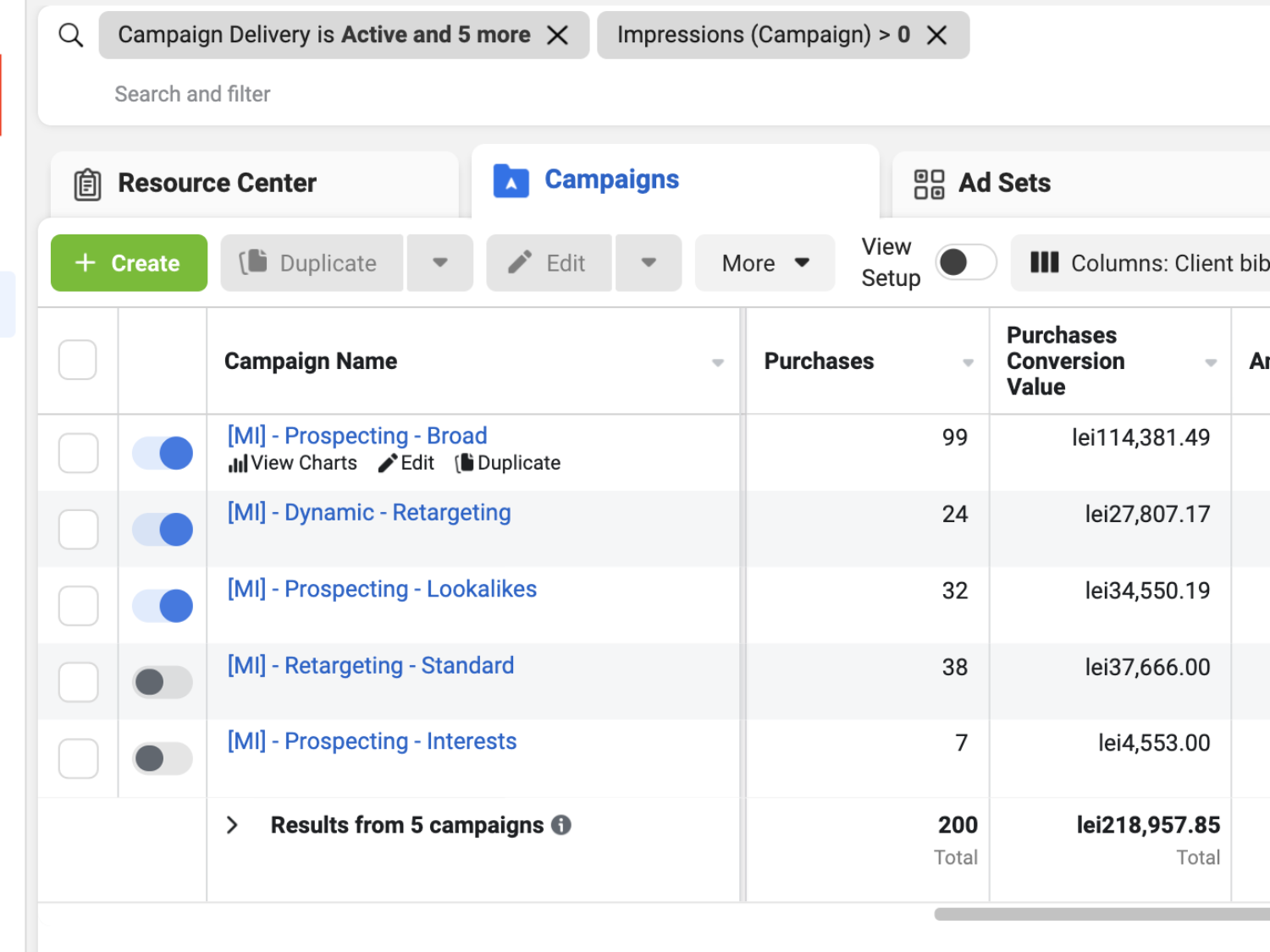1270x952 pixels.
Task: Open the Resource Center tab
Action: pos(217,183)
